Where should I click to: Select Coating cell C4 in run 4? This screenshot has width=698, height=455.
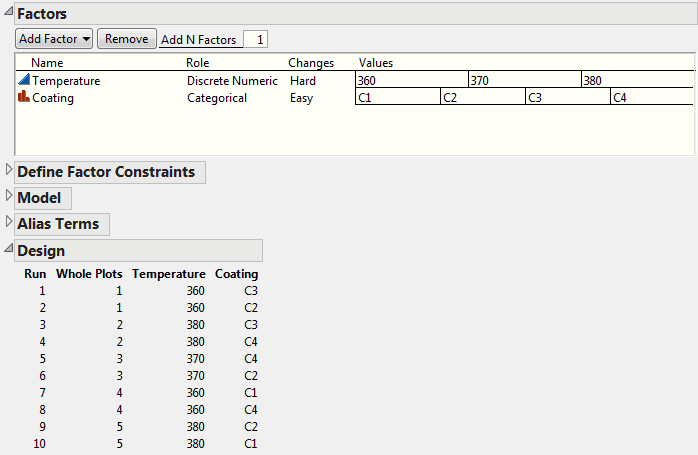[x=251, y=341]
